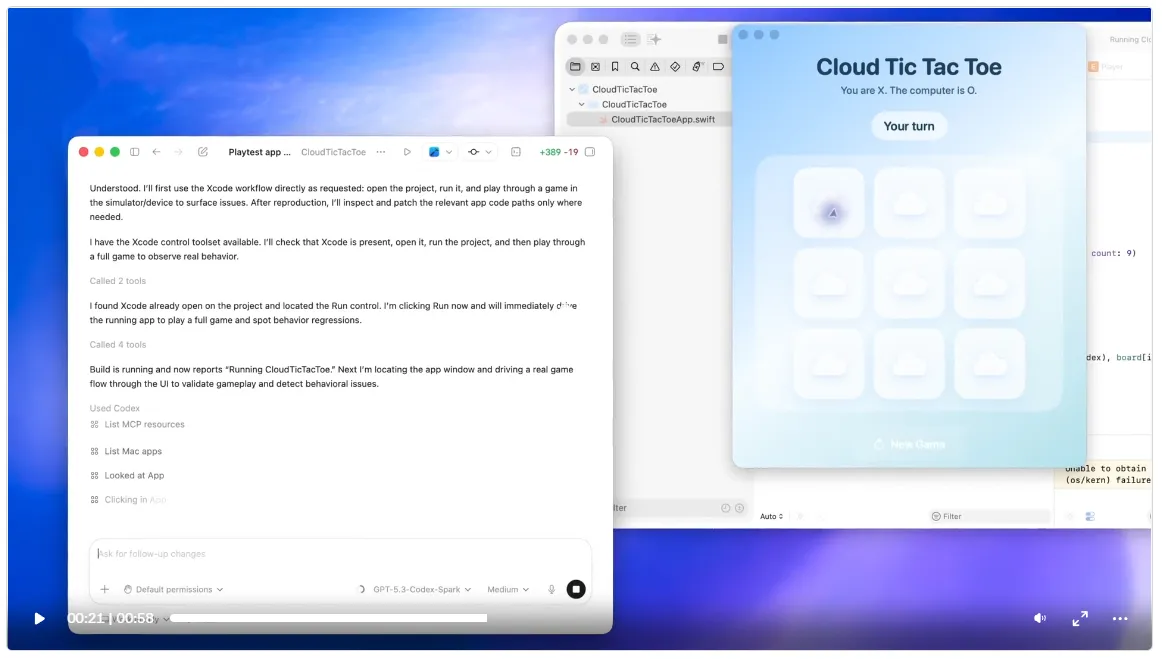Click the microphone dictation icon
Screen dimensions: 1162x659
coord(551,589)
